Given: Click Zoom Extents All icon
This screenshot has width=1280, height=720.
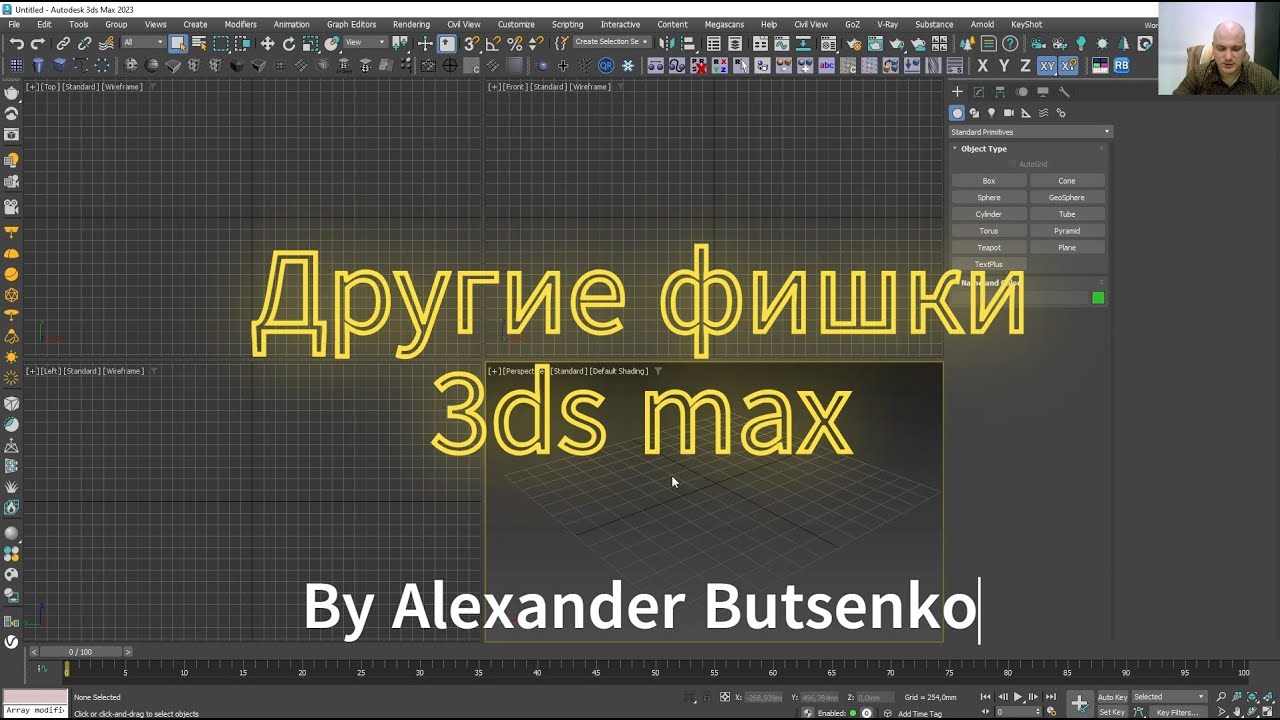Looking at the screenshot, I should 1268,697.
